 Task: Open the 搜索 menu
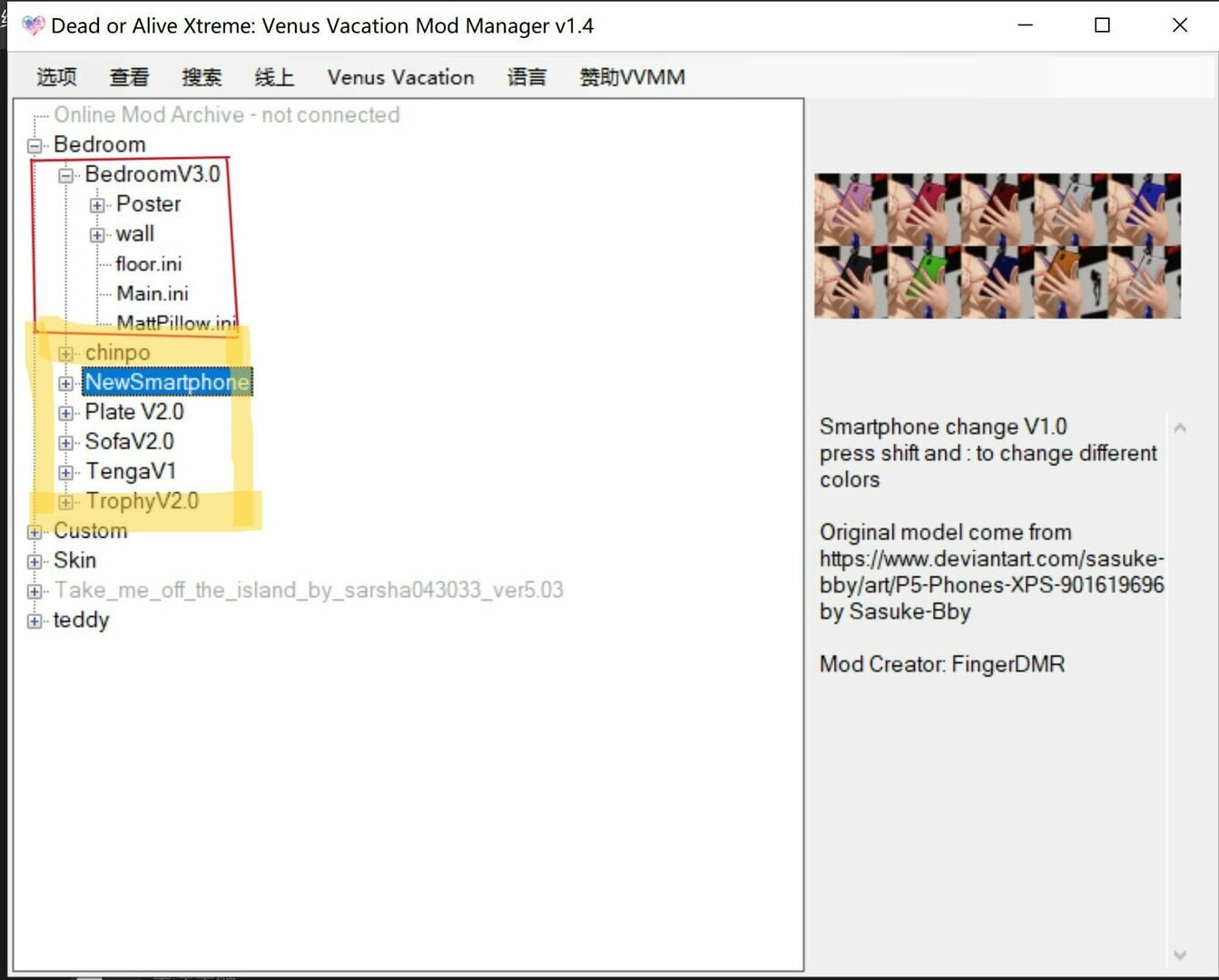tap(202, 77)
